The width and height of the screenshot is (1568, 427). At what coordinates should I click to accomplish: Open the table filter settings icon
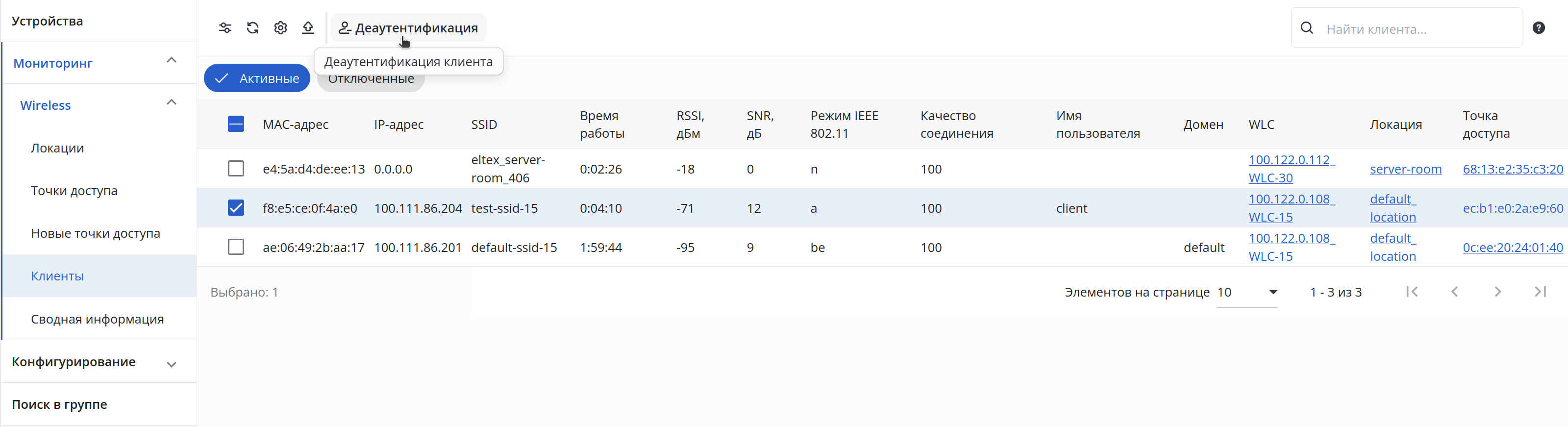pos(225,28)
